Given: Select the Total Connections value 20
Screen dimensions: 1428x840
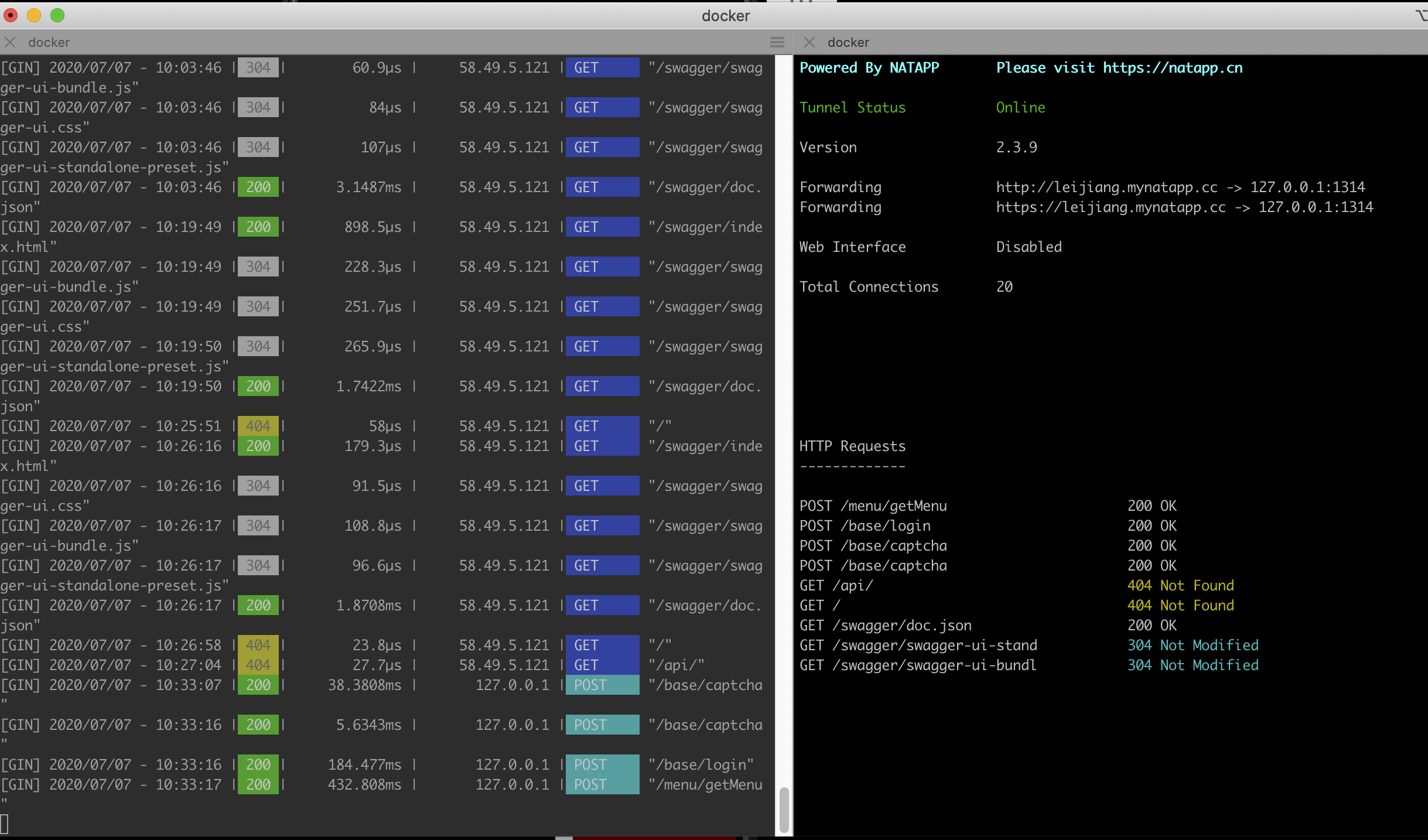Looking at the screenshot, I should [x=1004, y=286].
